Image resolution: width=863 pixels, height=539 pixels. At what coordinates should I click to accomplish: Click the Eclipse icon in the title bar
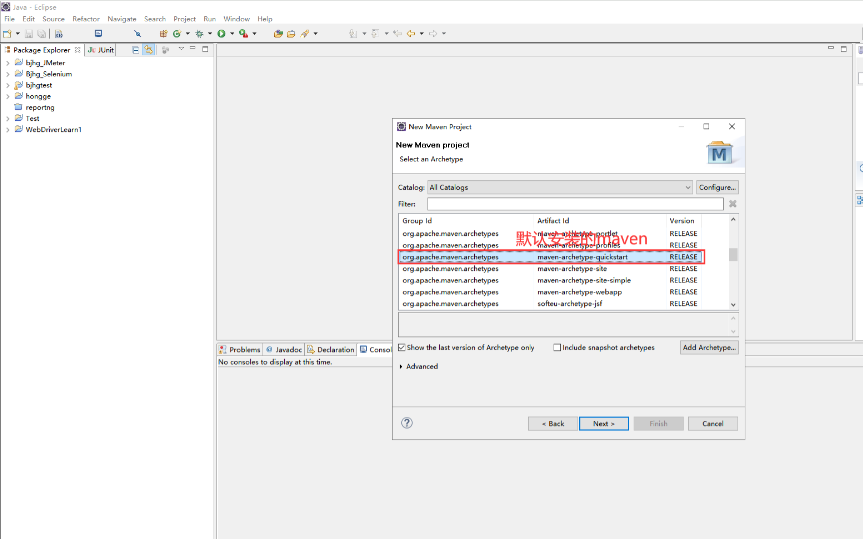(6, 7)
